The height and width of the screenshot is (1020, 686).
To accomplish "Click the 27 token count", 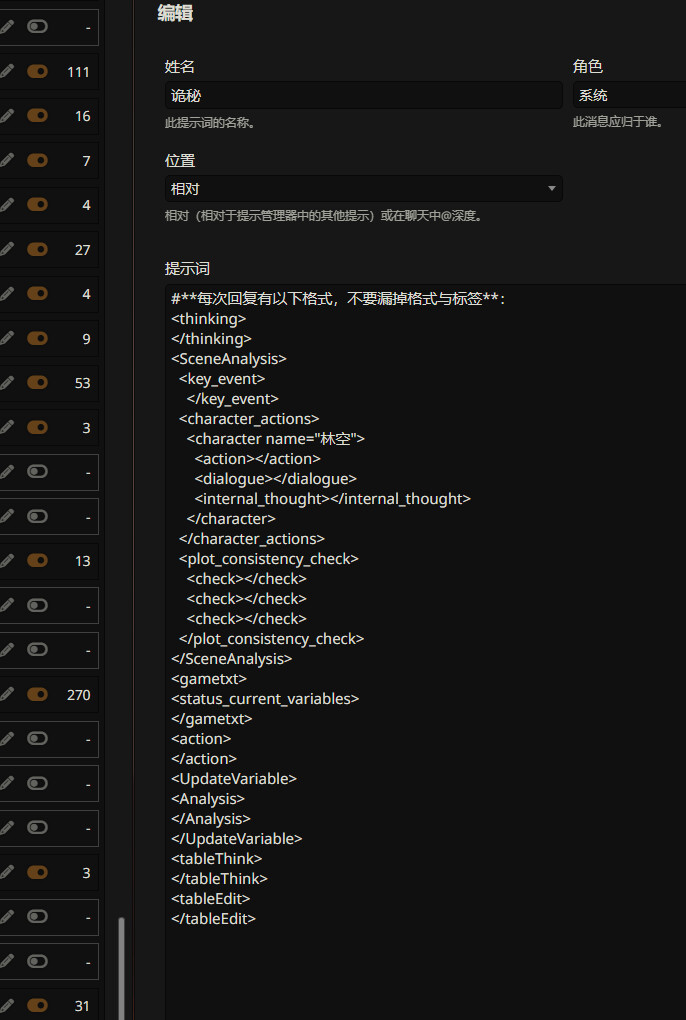I will pos(82,250).
